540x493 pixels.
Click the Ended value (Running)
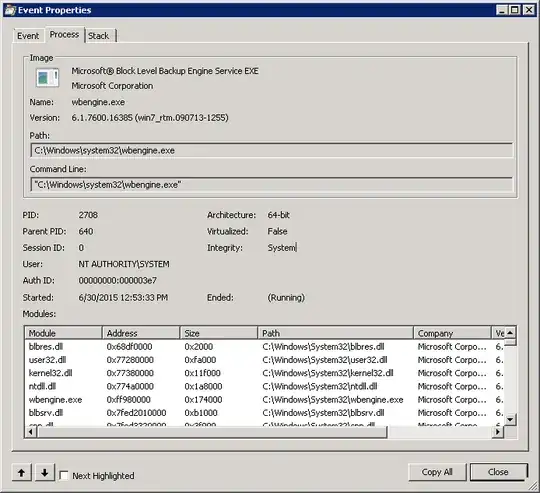tap(286, 297)
